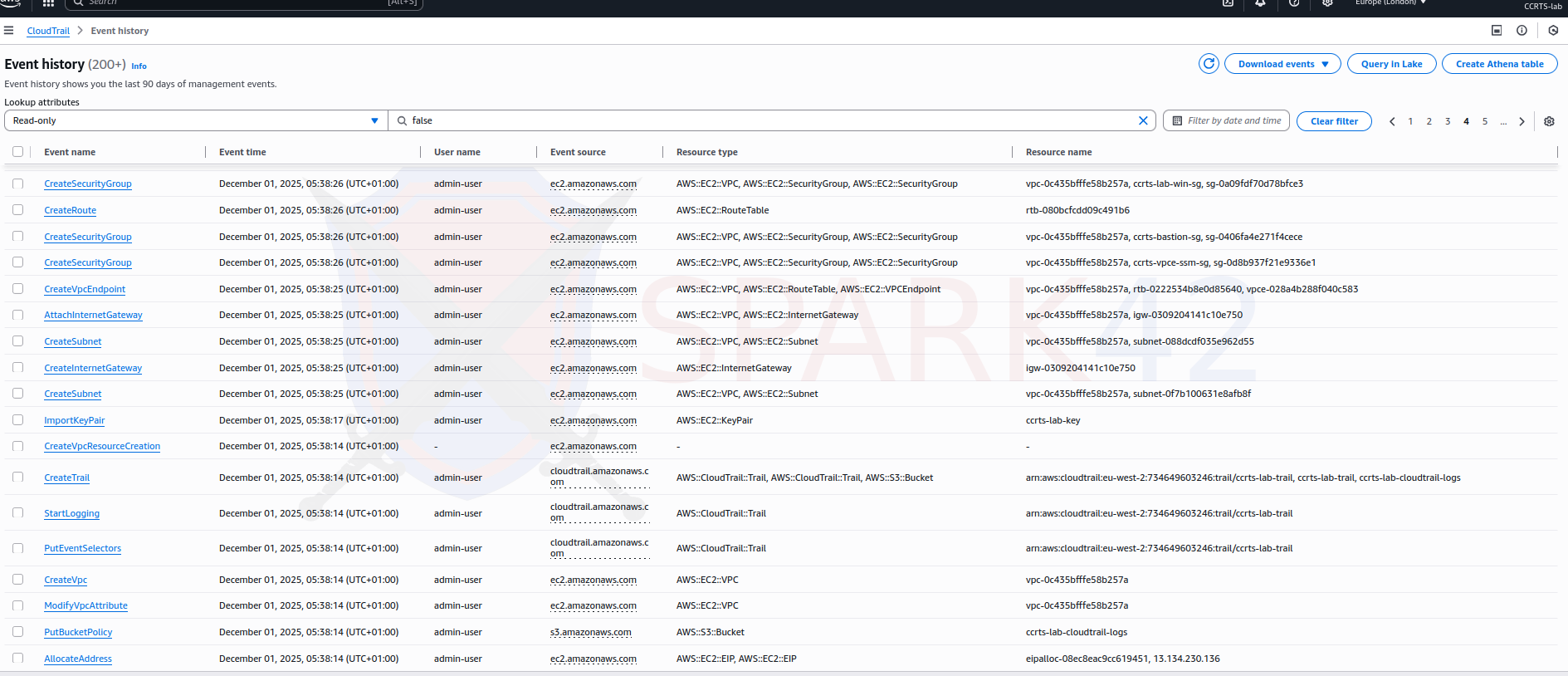Screen dimensions: 1568x676
Task: Open the CreateInternetGateway event link
Action: coord(93,368)
